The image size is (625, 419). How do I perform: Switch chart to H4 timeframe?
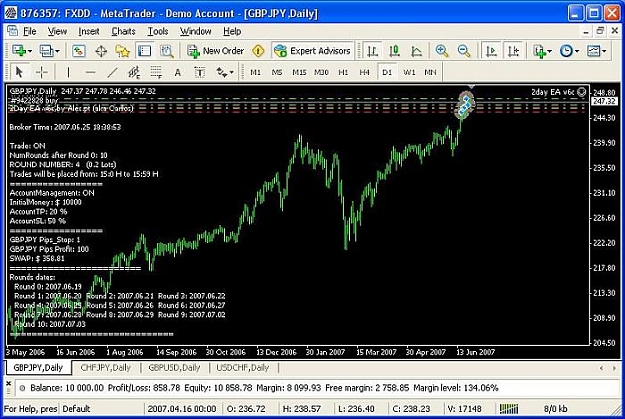tap(364, 73)
